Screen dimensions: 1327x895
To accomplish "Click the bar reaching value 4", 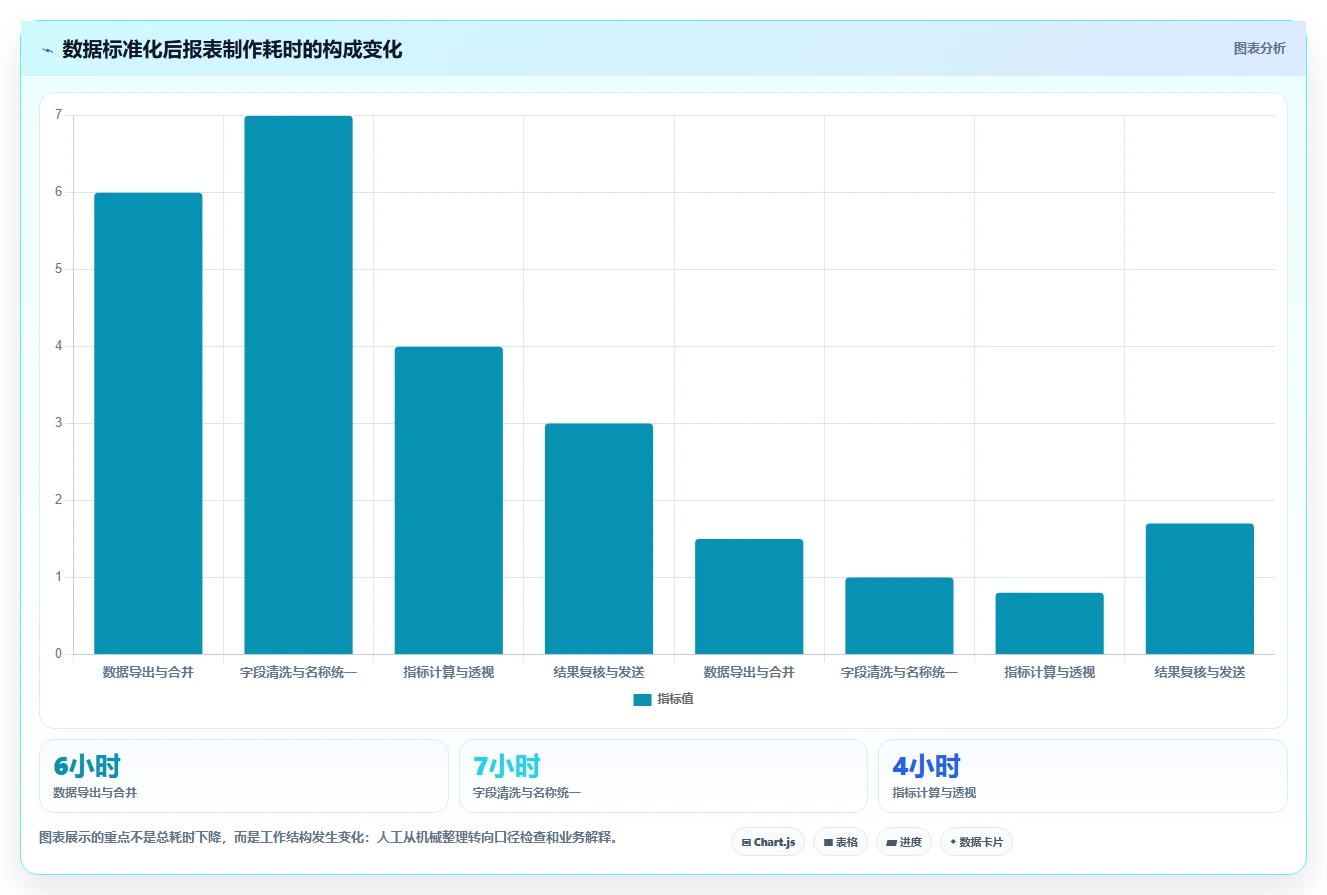I will click(449, 500).
